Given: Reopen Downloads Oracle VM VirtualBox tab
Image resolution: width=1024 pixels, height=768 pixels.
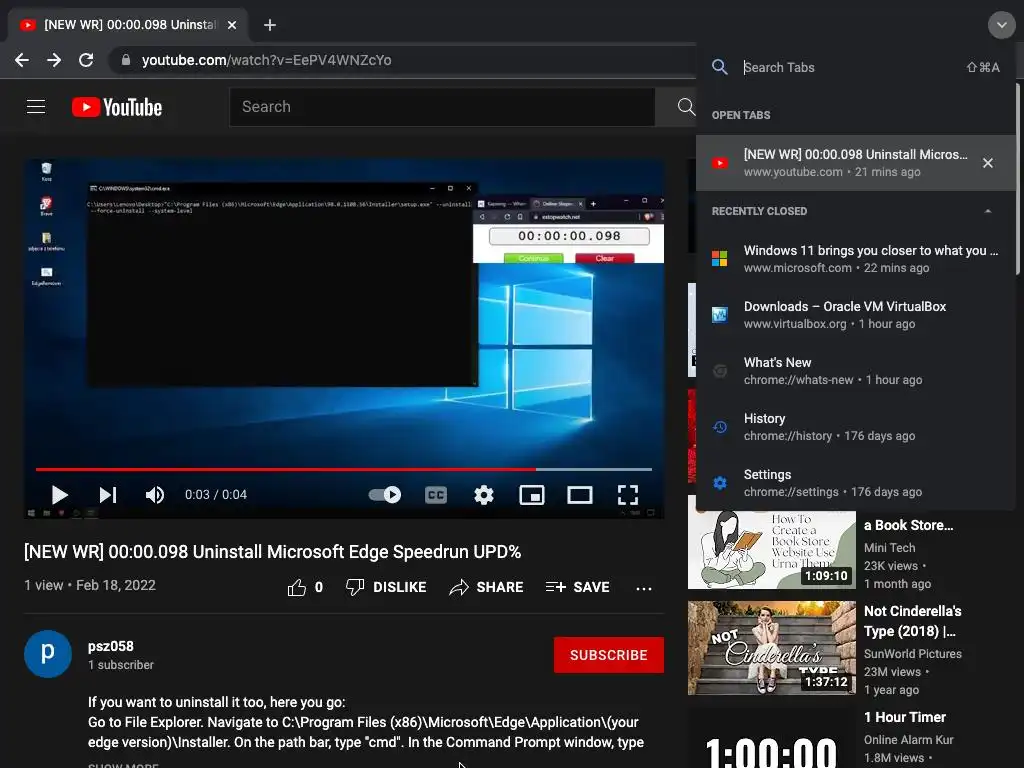Looking at the screenshot, I should [x=856, y=315].
